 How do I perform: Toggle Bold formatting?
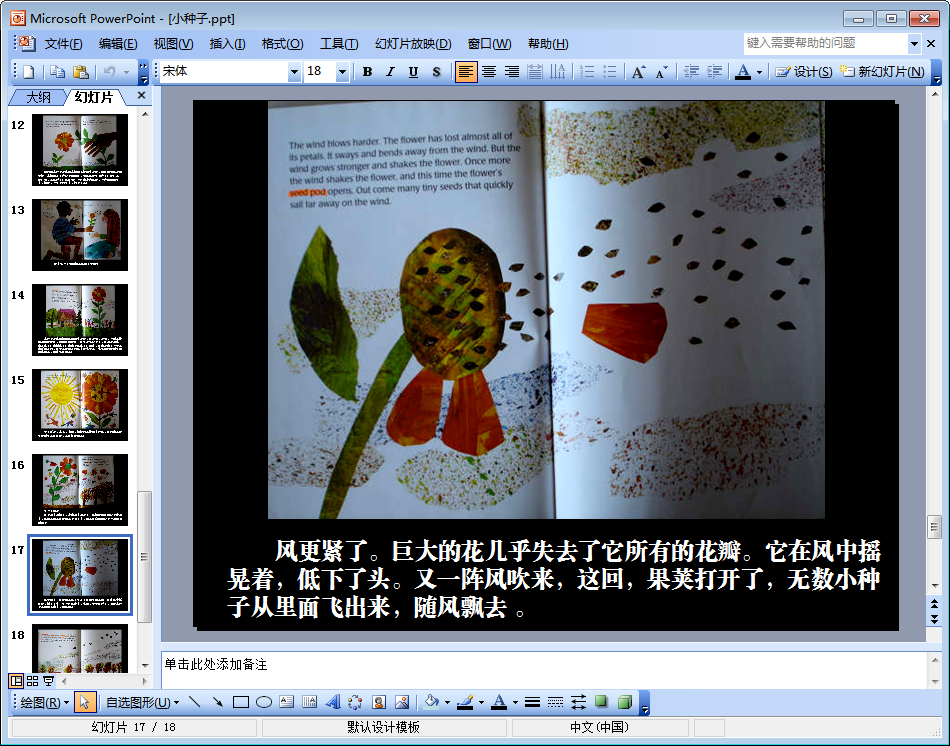click(x=367, y=72)
